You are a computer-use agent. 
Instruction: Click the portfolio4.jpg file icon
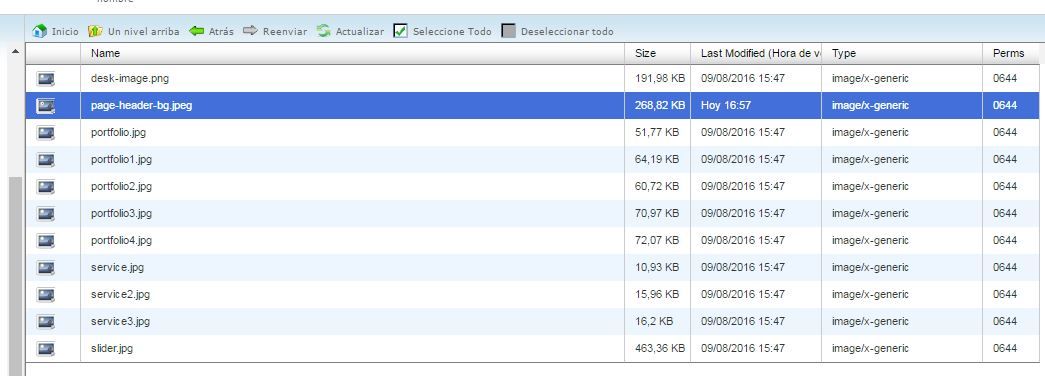(46, 240)
